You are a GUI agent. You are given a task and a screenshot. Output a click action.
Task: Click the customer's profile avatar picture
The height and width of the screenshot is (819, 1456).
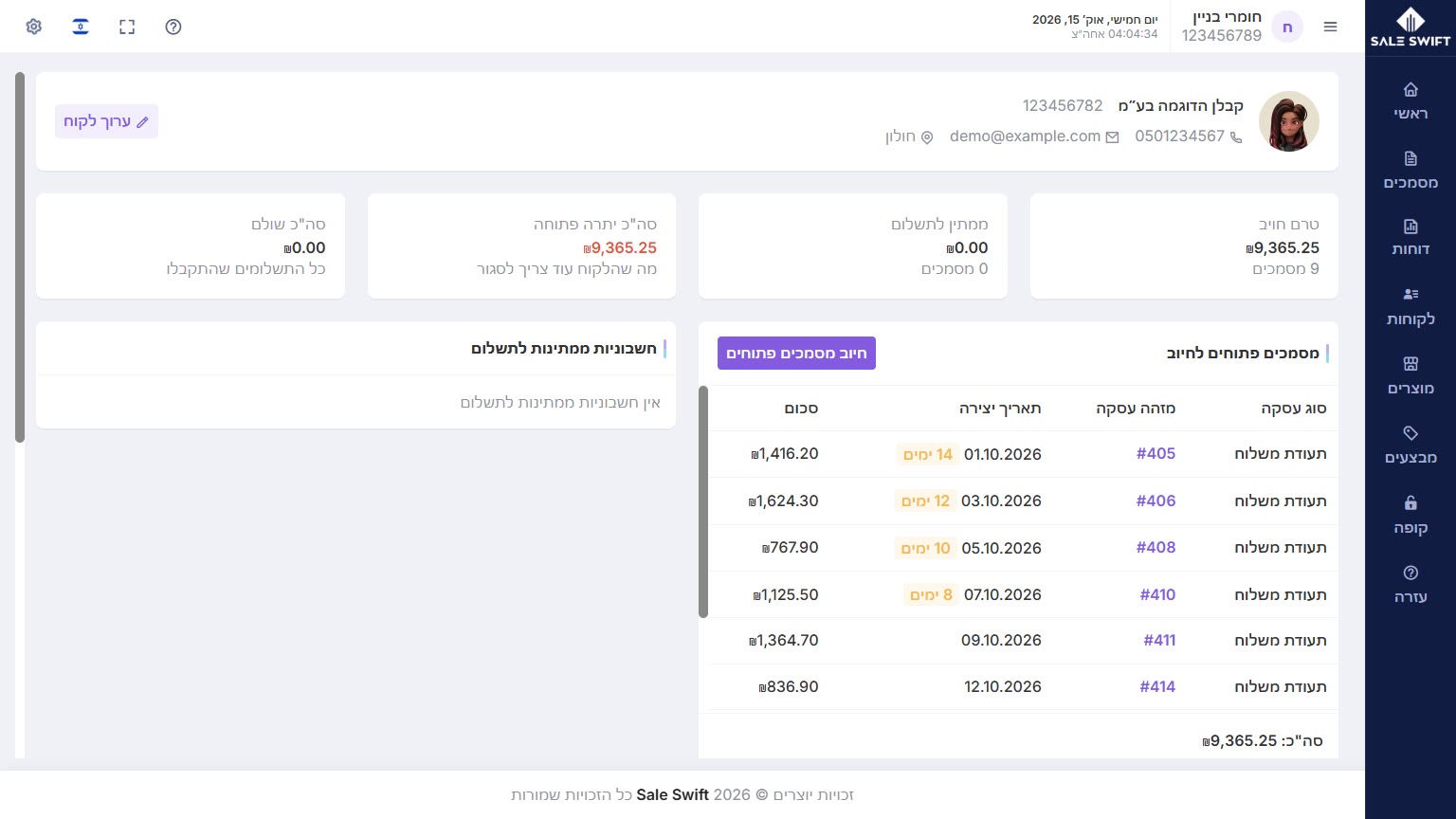[x=1289, y=121]
